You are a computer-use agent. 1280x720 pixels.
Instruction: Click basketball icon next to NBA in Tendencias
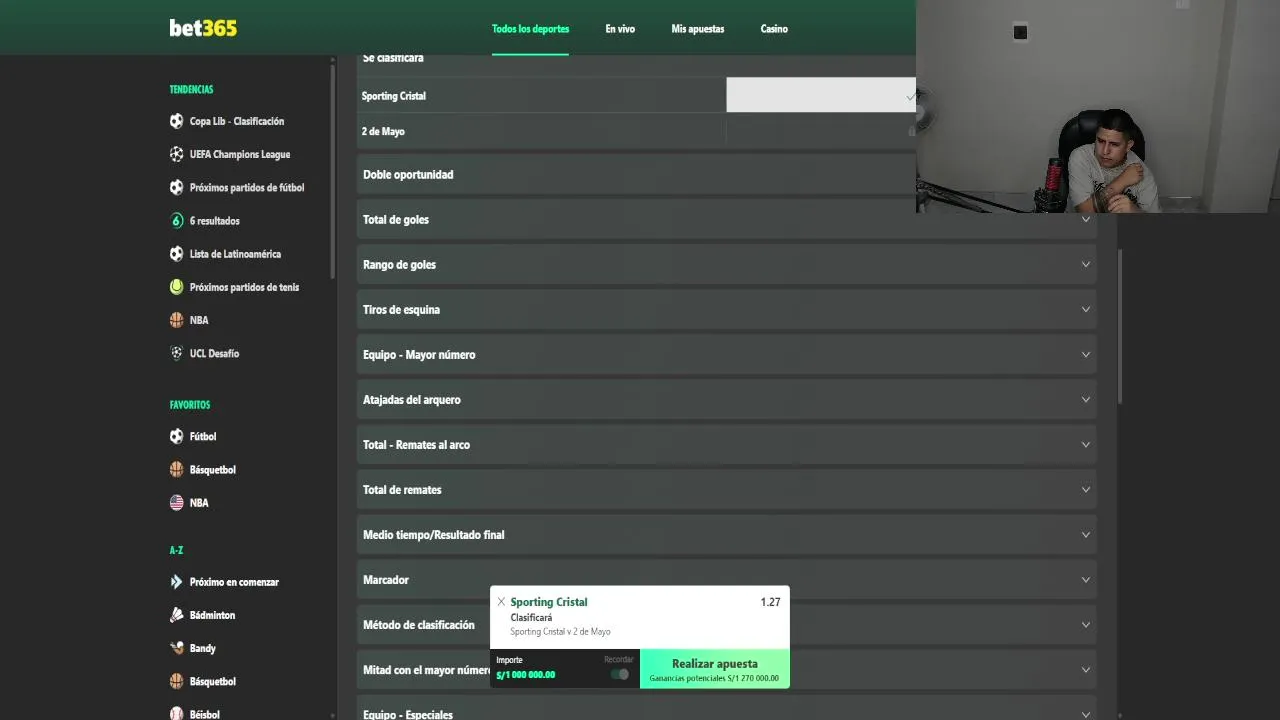click(x=177, y=320)
